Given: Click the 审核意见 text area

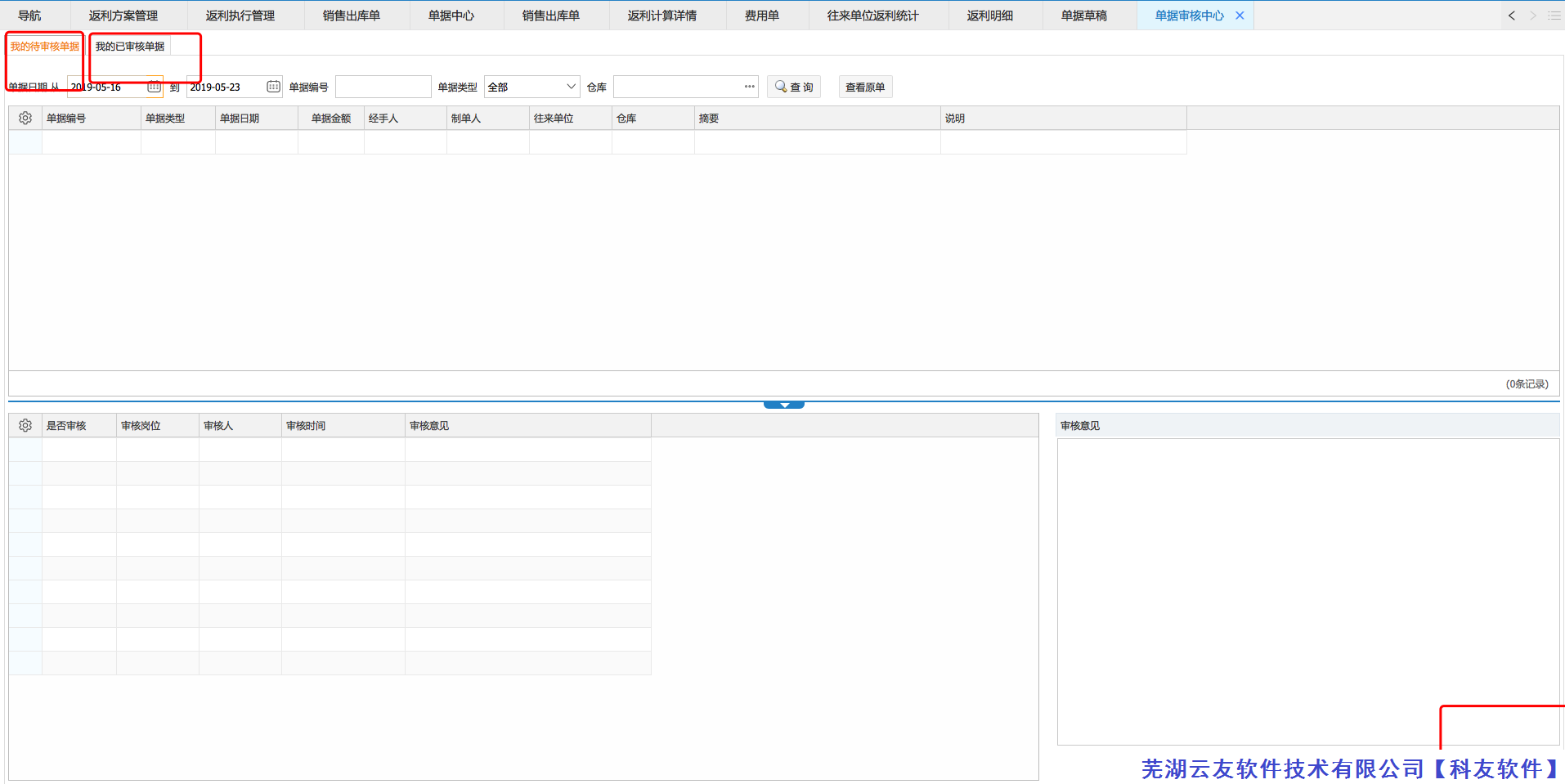Looking at the screenshot, I should 1308,592.
